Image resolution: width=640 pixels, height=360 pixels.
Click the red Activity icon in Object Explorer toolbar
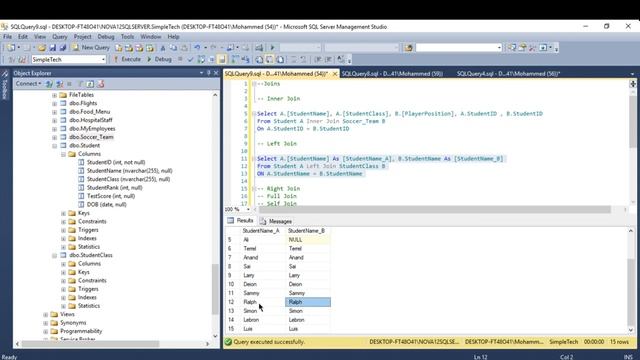point(101,84)
